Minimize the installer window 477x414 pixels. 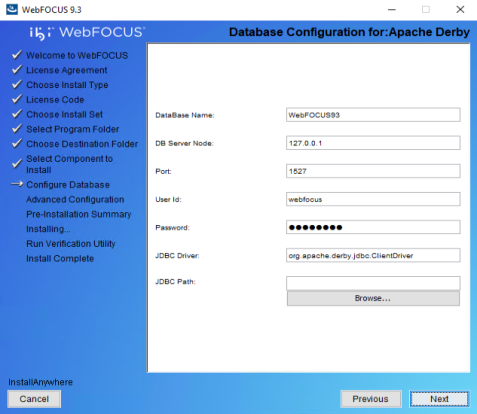point(392,10)
